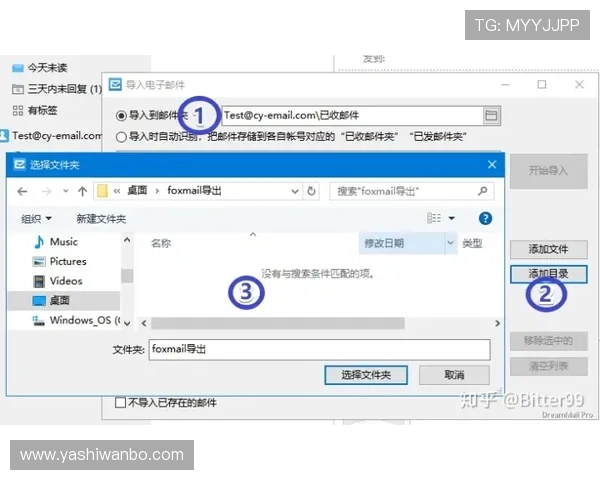This screenshot has height=480, width=600.
Task: Click the 文件夹 name input field
Action: tap(320, 349)
